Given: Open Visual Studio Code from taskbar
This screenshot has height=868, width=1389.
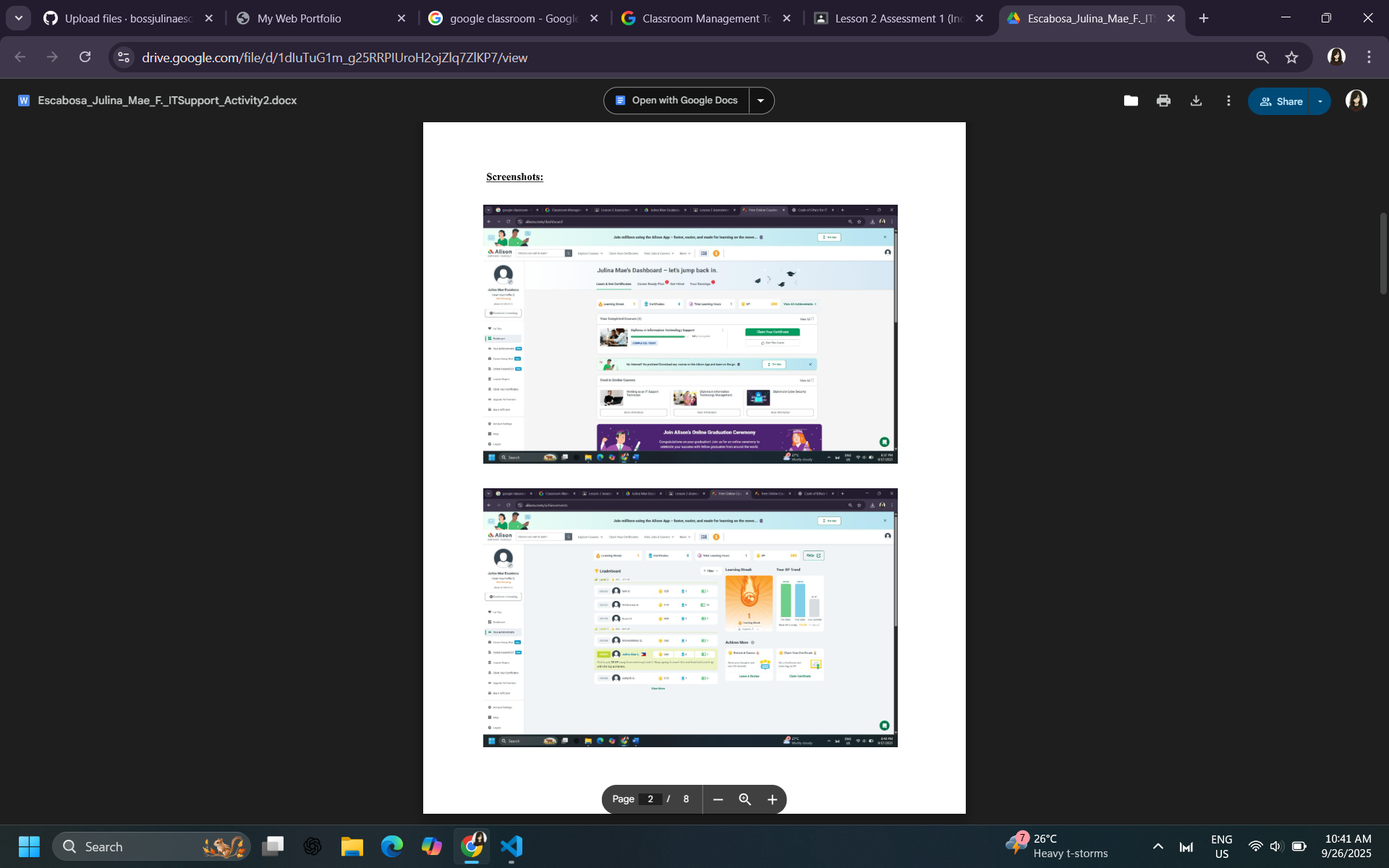Looking at the screenshot, I should pyautogui.click(x=511, y=846).
